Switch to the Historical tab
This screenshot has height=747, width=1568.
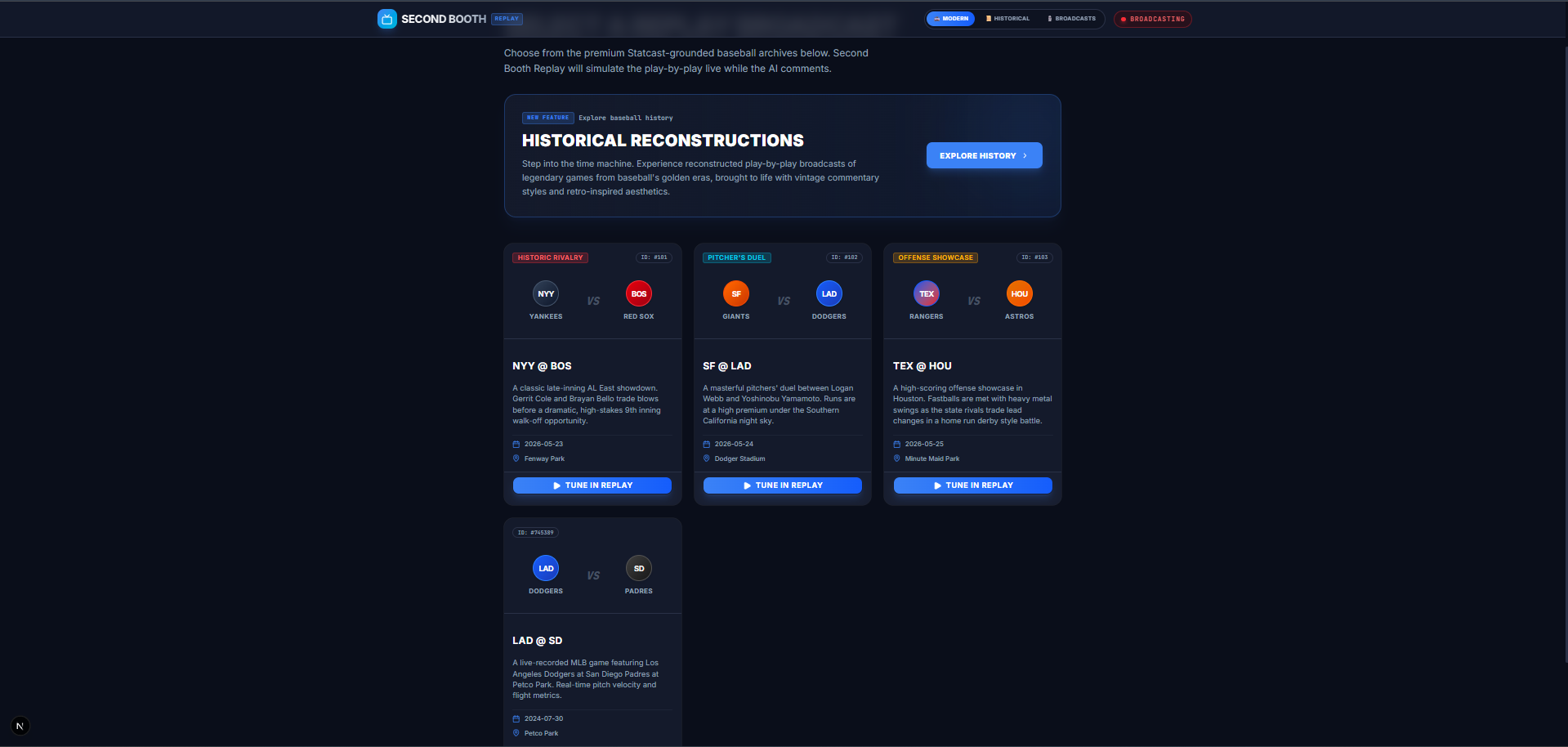[x=1007, y=19]
